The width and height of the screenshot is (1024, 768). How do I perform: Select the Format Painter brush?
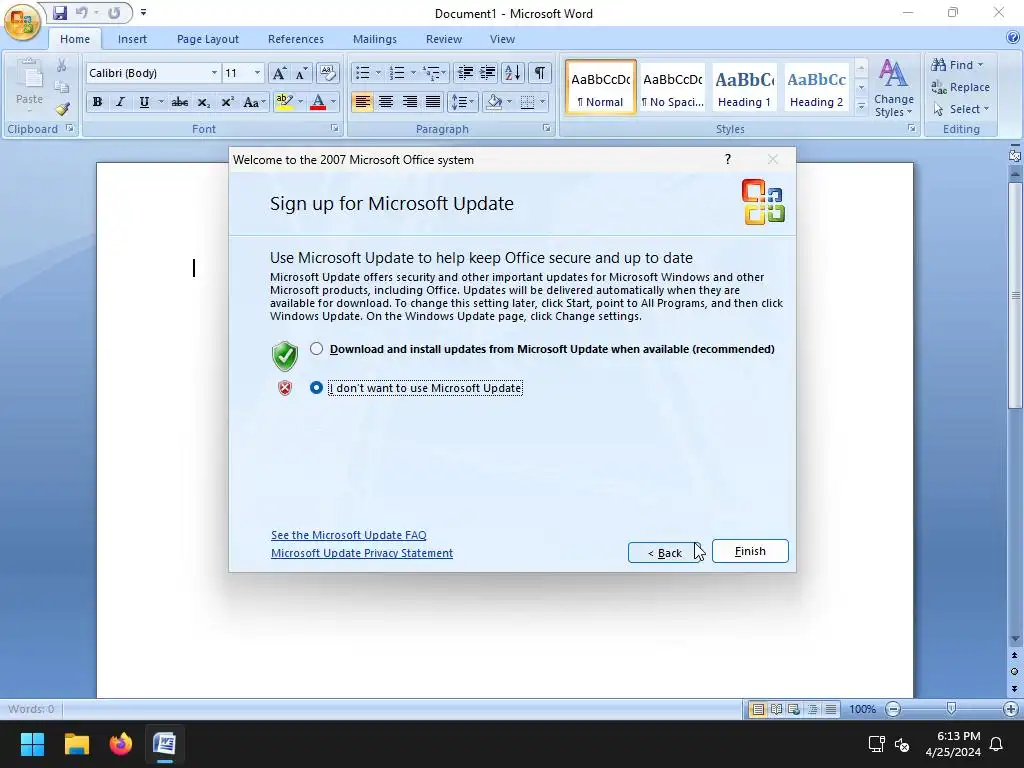pos(62,108)
